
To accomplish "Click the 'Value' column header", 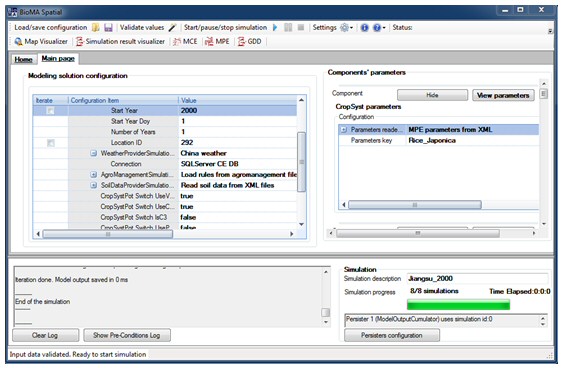I will pos(238,100).
